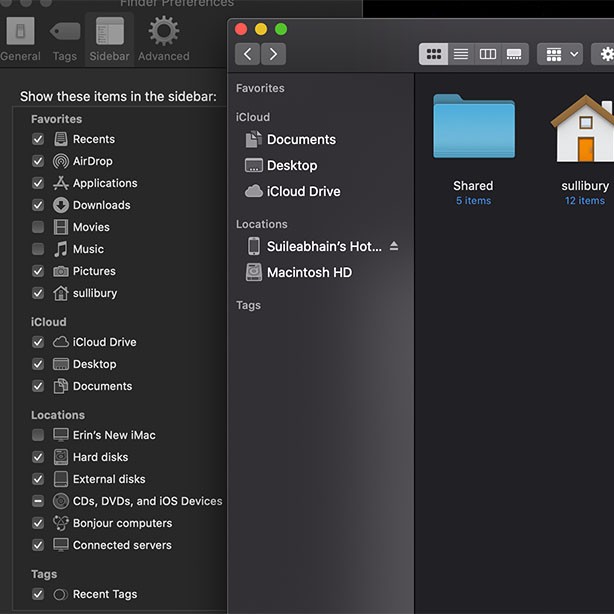Switch to gallery view in Finder toolbar
This screenshot has height=614, width=614.
point(514,54)
